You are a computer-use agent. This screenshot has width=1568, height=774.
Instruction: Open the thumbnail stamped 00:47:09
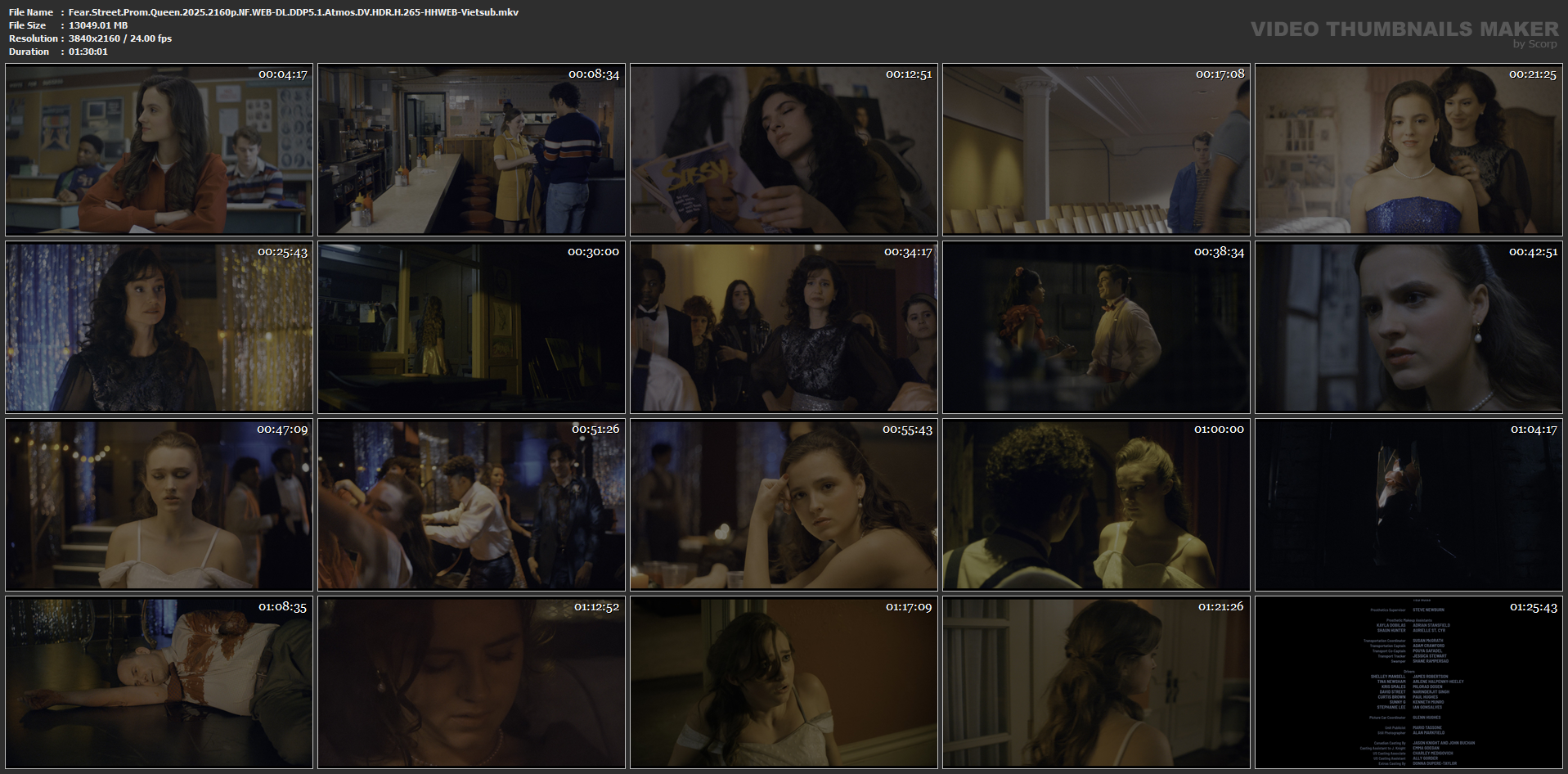click(159, 505)
